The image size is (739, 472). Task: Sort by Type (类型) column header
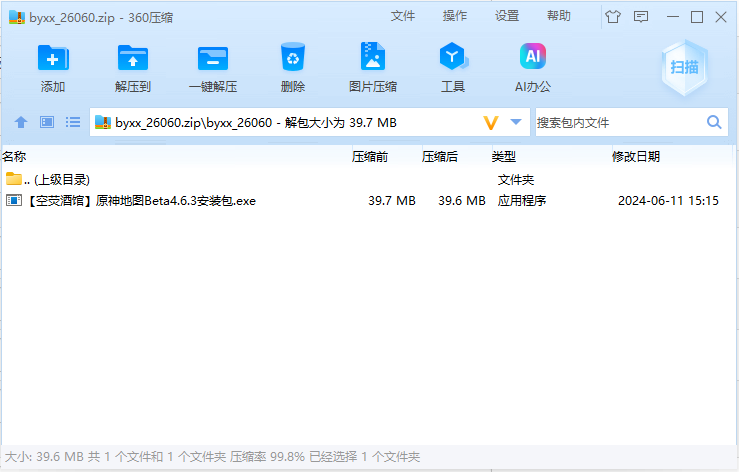pos(504,157)
